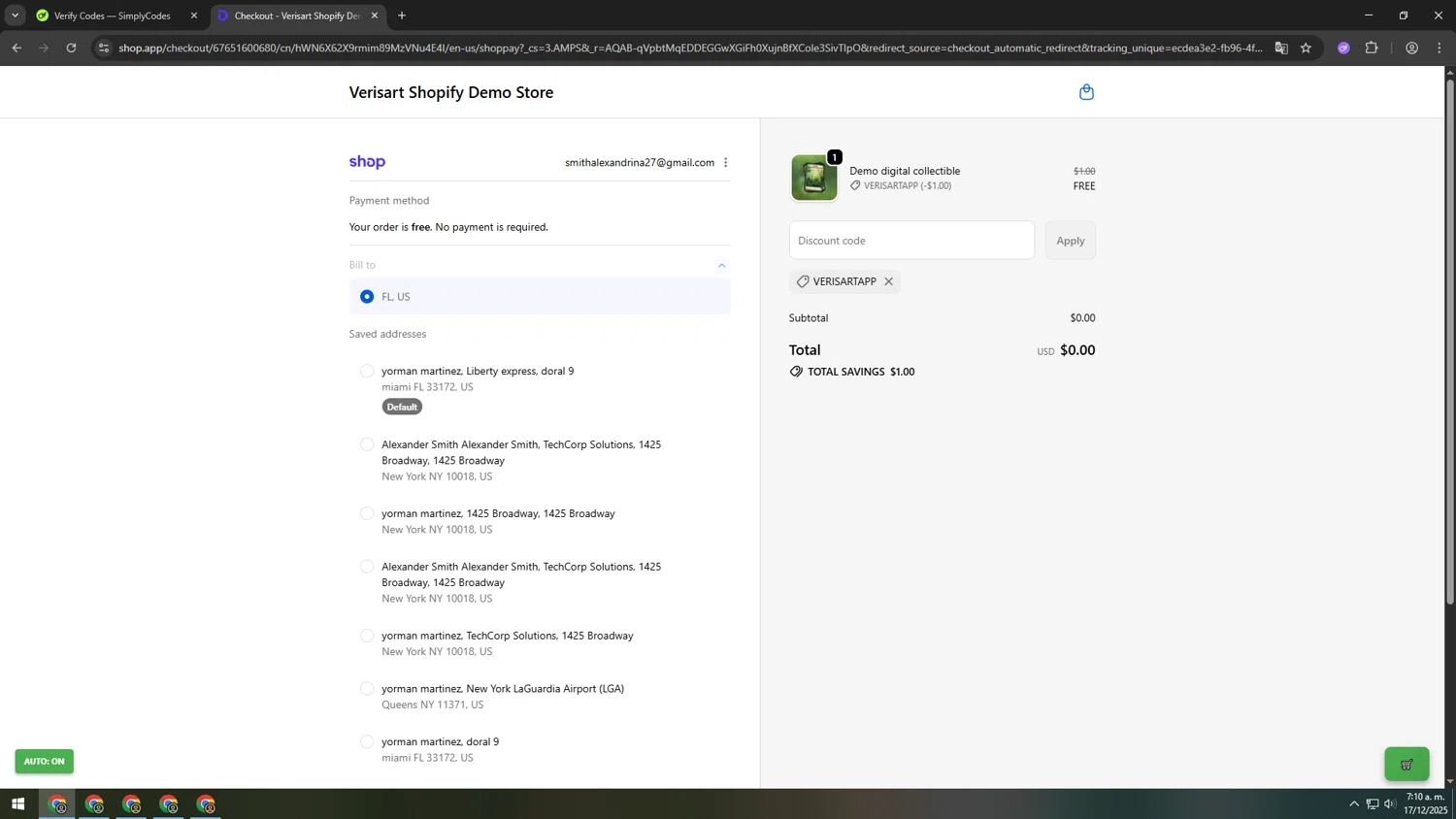Click the Verisart Shopify Demo Store title
1456x819 pixels.
coord(451,92)
